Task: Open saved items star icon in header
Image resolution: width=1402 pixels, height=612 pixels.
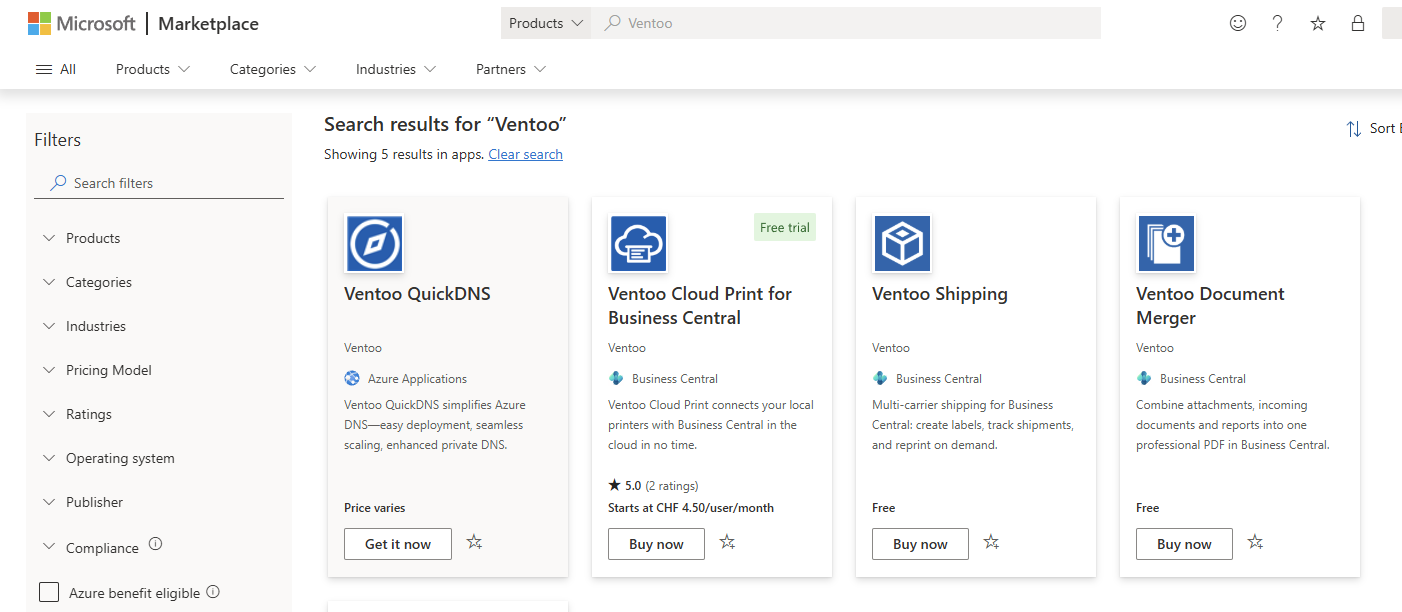Action: coord(1318,23)
